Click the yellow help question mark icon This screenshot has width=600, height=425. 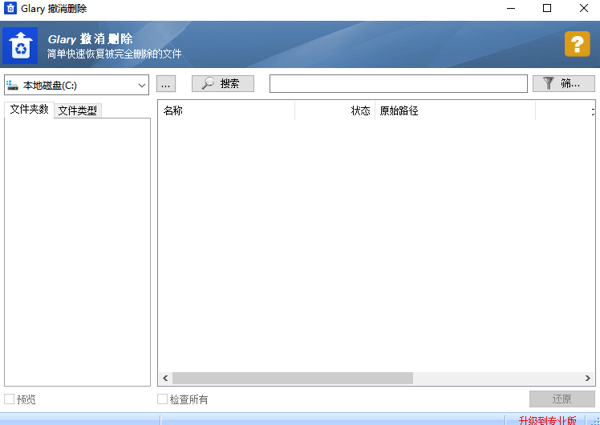click(x=577, y=44)
